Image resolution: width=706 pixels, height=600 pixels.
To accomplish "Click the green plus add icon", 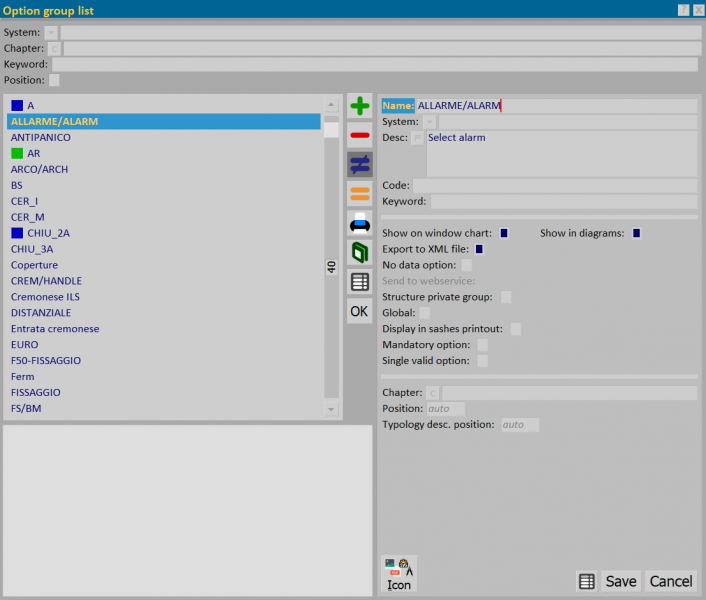I will [359, 106].
